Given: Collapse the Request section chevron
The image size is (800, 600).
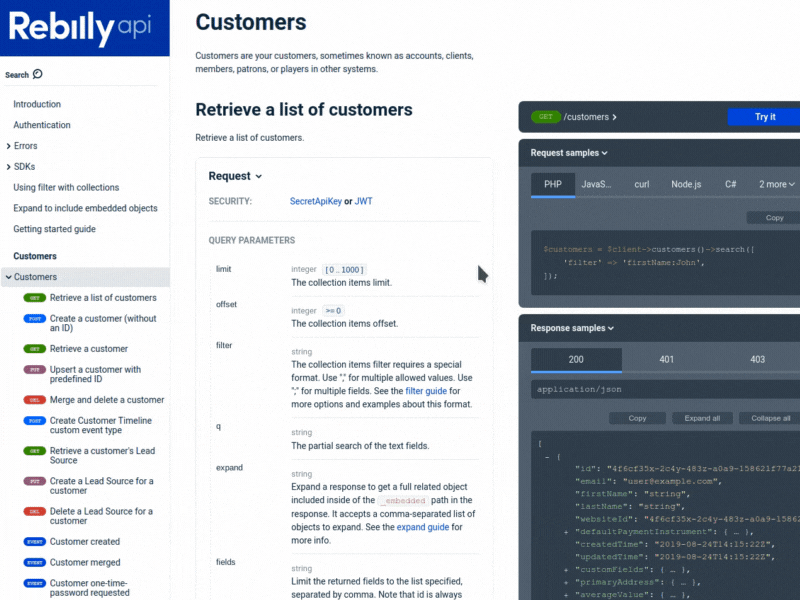Looking at the screenshot, I should click(x=259, y=177).
